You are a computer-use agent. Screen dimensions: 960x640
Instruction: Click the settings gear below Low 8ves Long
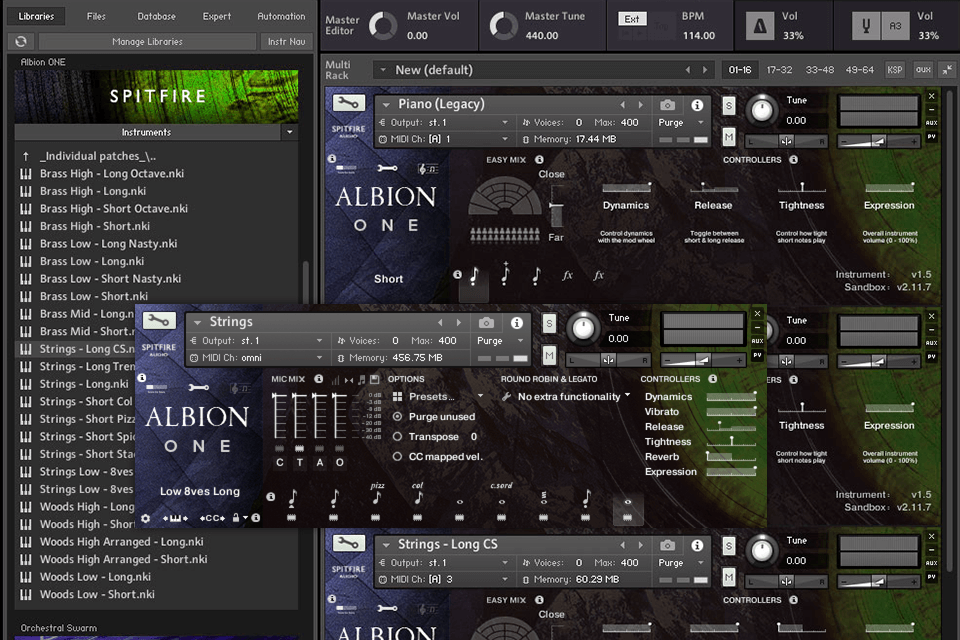146,518
